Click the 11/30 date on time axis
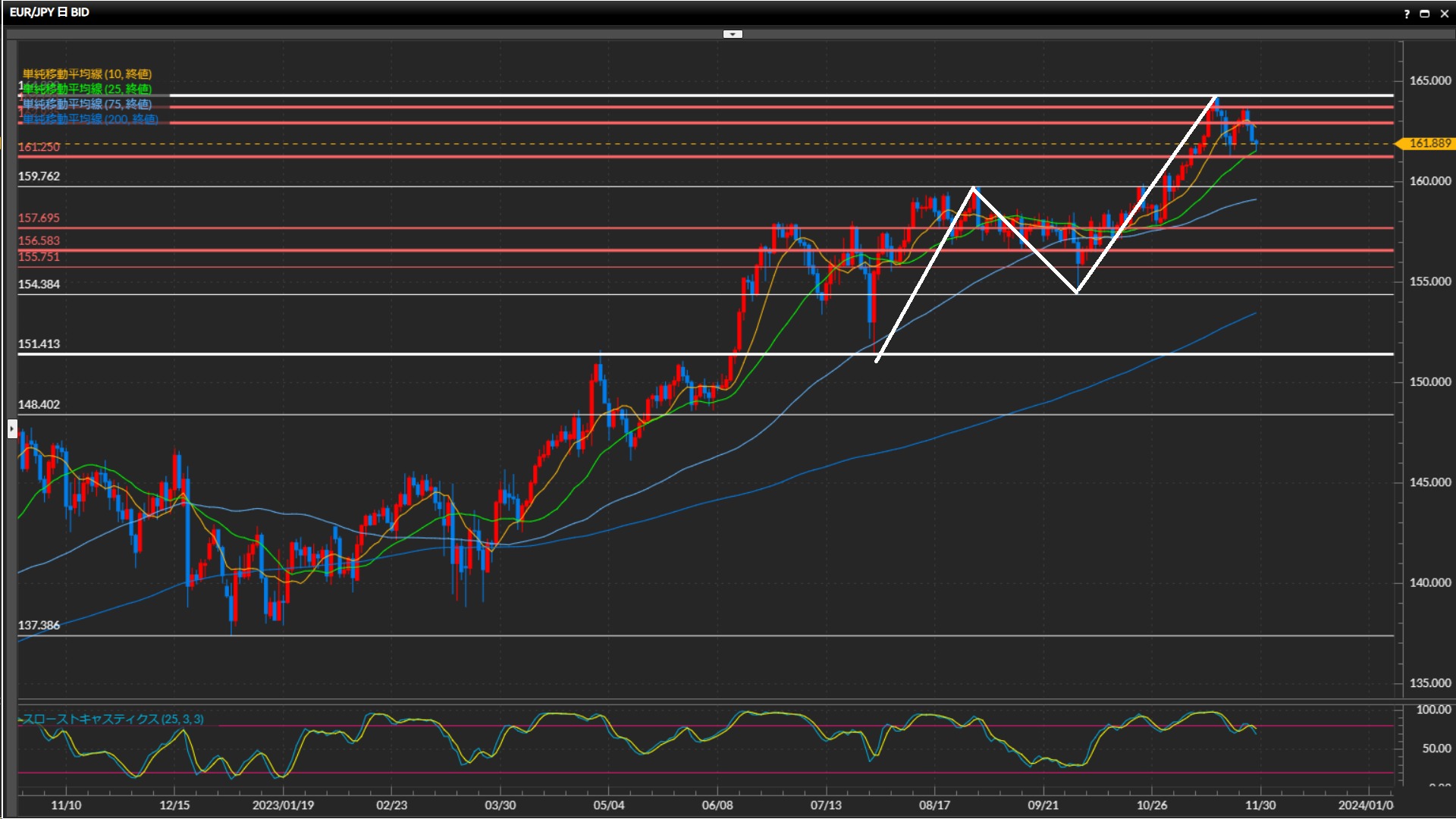The height and width of the screenshot is (819, 1456). pyautogui.click(x=1260, y=805)
